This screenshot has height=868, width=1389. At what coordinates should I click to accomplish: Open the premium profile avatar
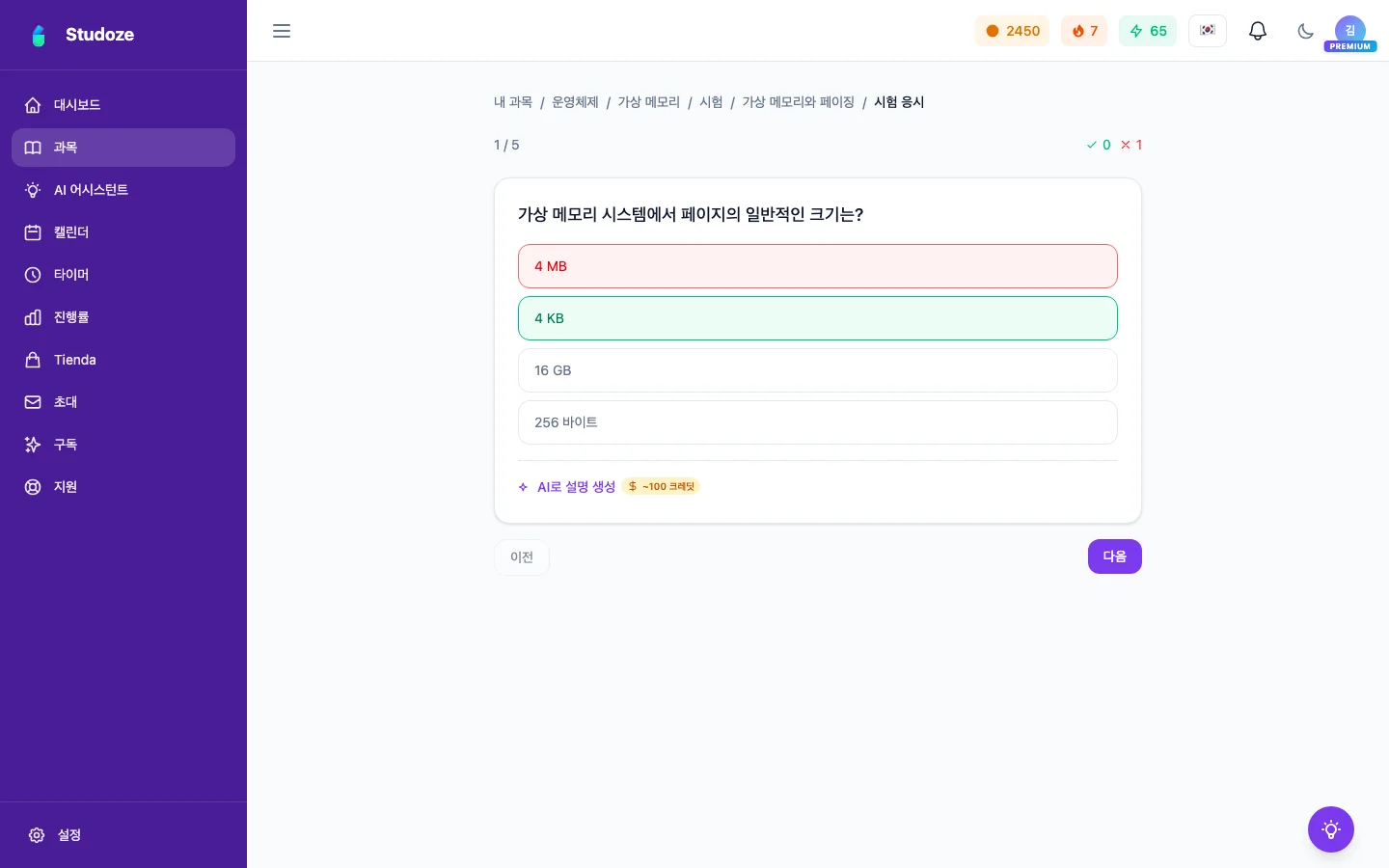[1350, 32]
